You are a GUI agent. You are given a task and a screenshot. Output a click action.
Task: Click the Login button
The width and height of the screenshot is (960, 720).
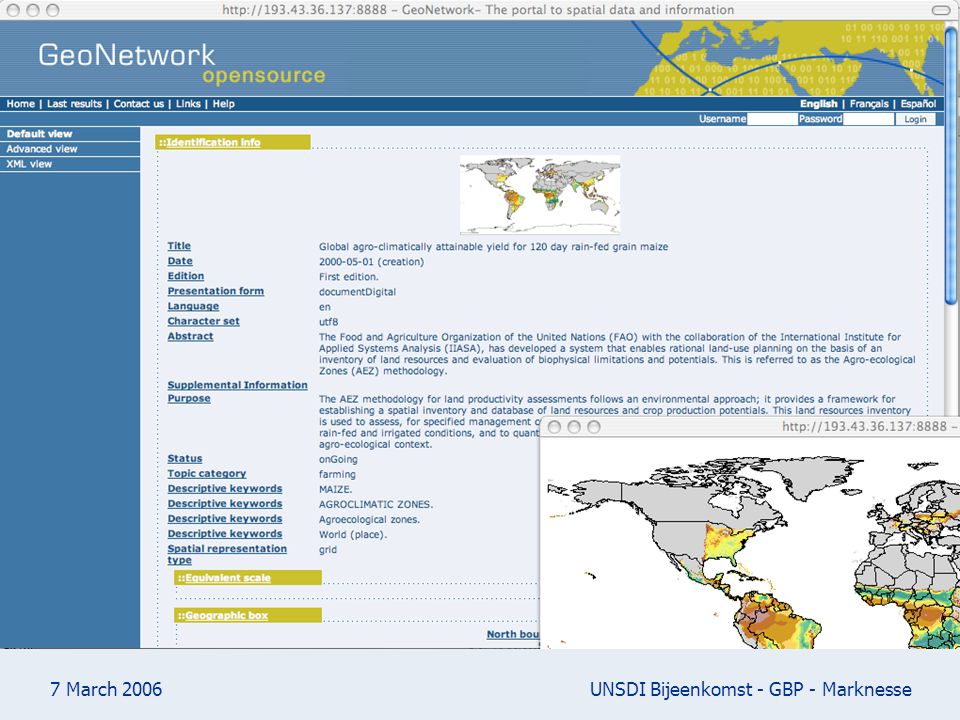click(915, 119)
